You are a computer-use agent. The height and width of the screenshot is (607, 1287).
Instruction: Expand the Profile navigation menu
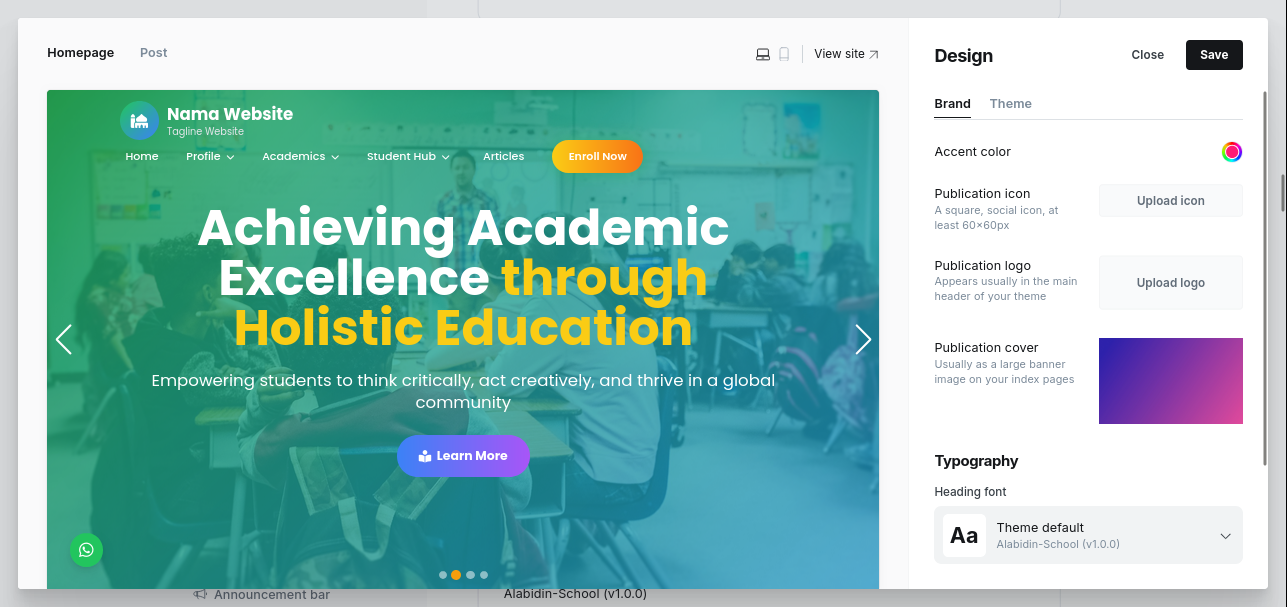coord(210,156)
